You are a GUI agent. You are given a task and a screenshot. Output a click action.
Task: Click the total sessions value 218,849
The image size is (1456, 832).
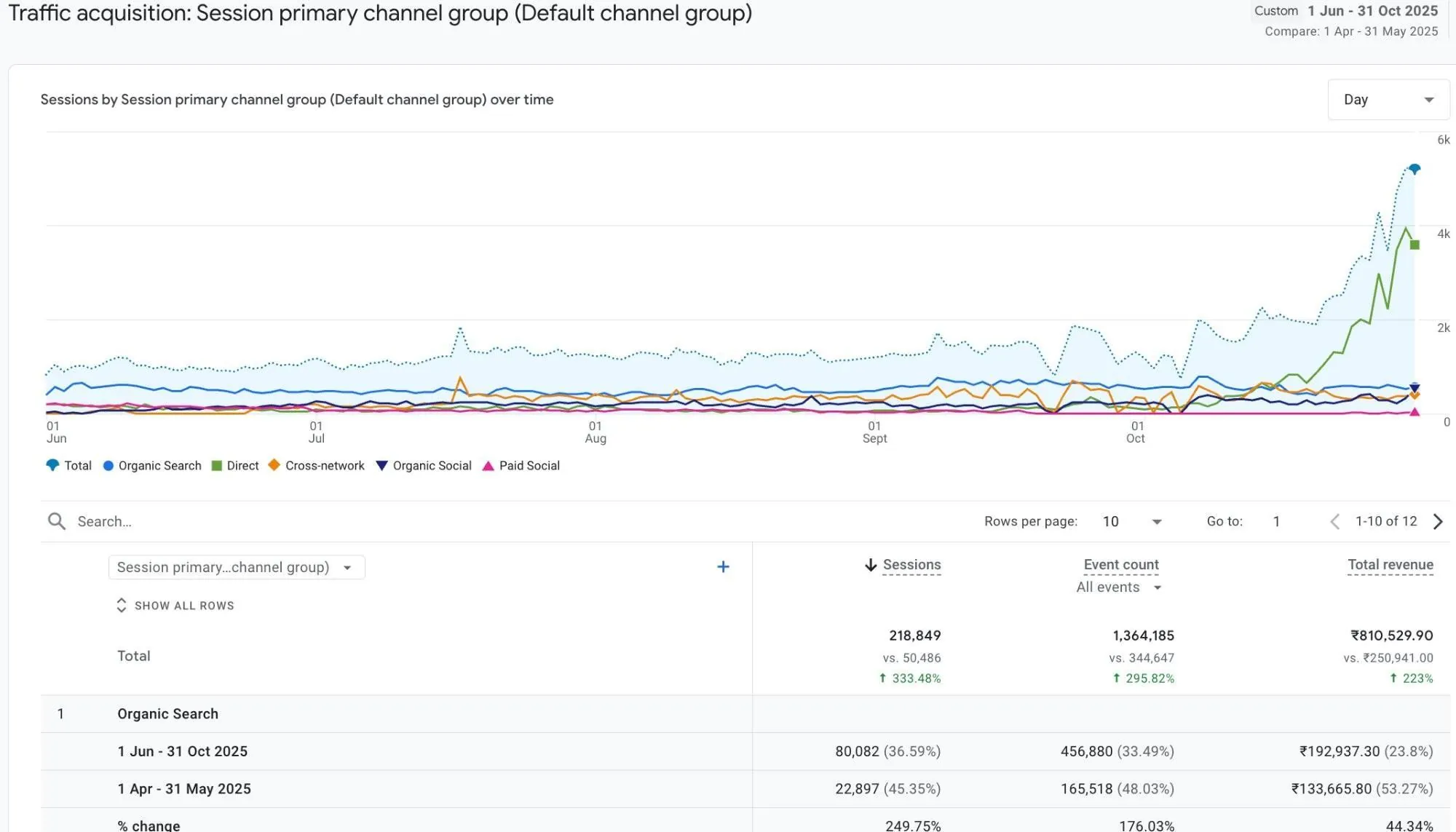(914, 635)
